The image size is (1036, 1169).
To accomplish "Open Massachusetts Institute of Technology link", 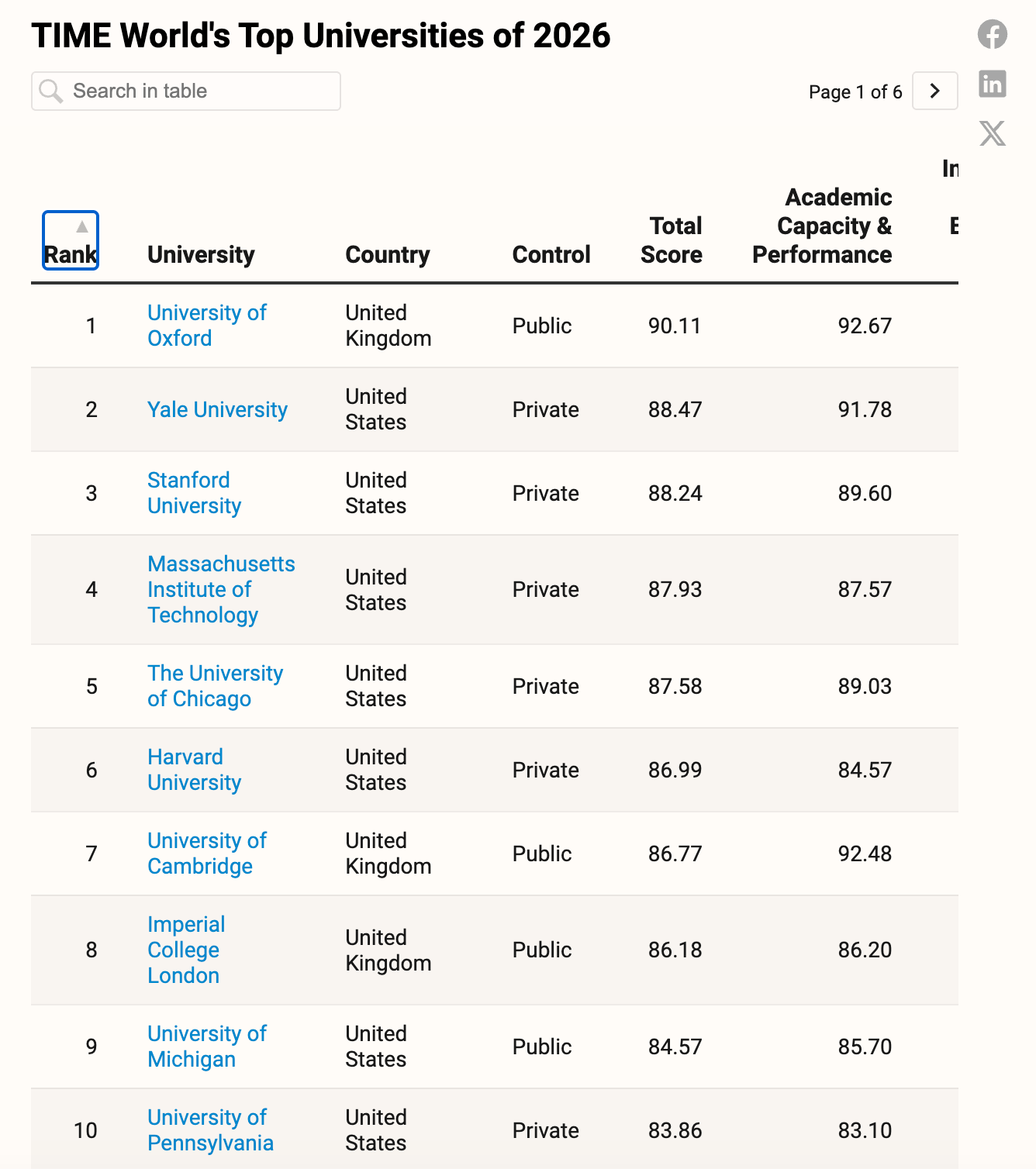I will (x=221, y=589).
